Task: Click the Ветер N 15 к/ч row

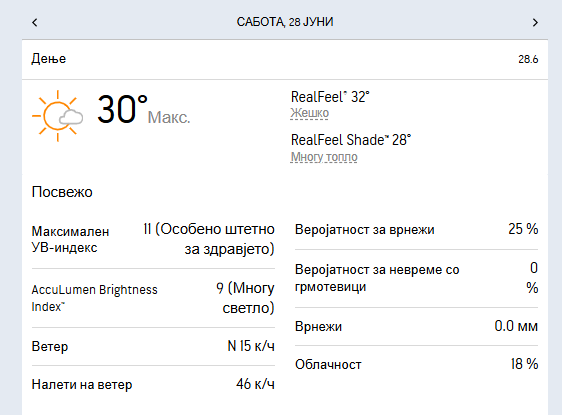Action: [153, 346]
